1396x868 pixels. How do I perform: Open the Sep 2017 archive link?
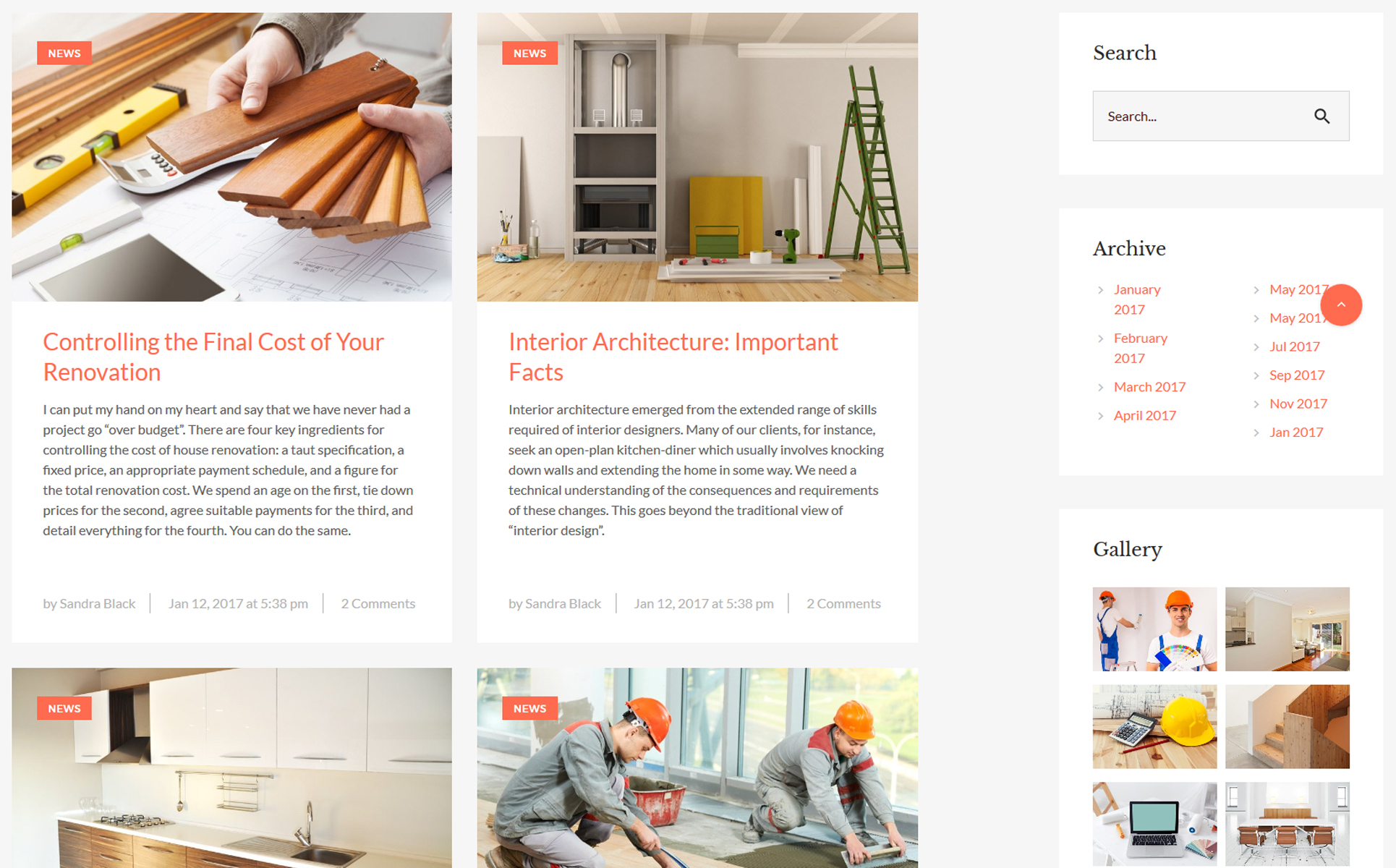(x=1297, y=375)
